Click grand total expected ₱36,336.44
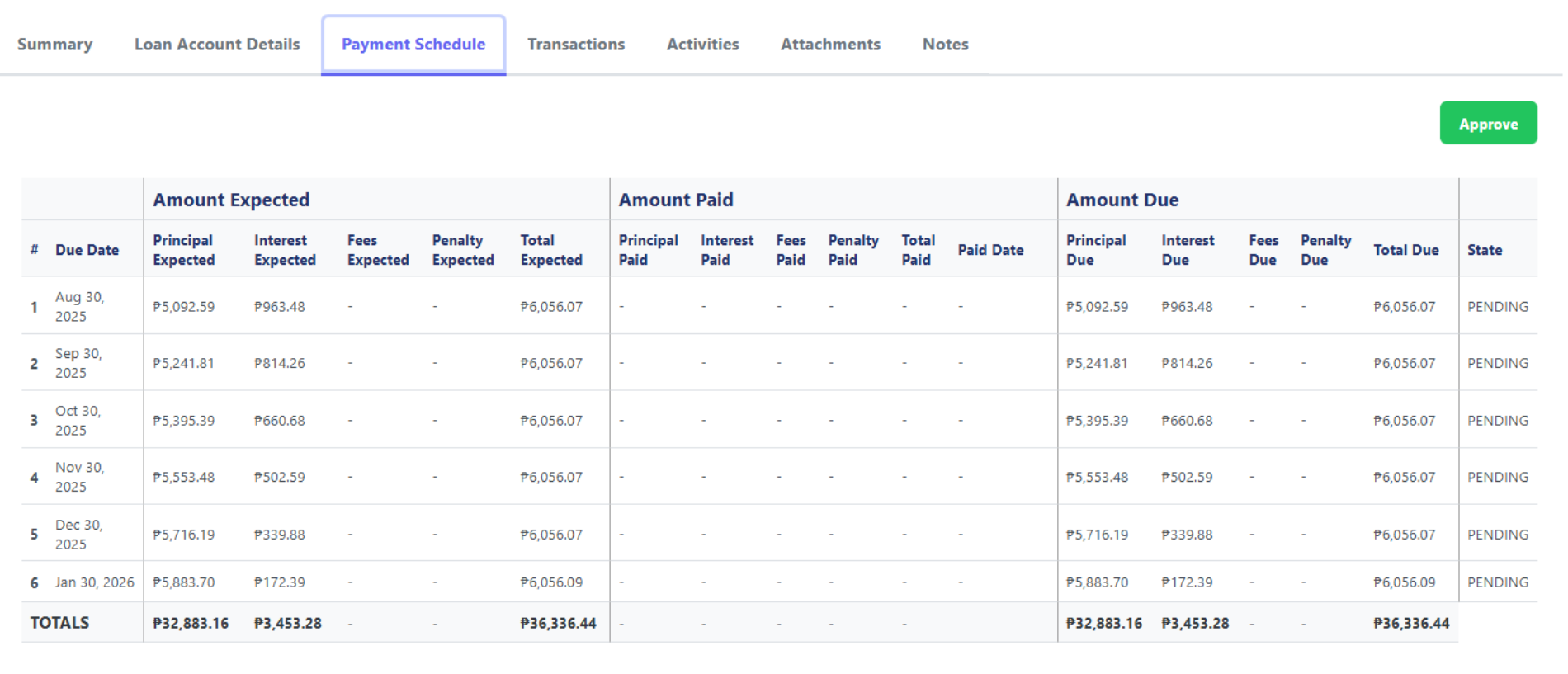Image resolution: width=1568 pixels, height=674 pixels. coord(558,623)
